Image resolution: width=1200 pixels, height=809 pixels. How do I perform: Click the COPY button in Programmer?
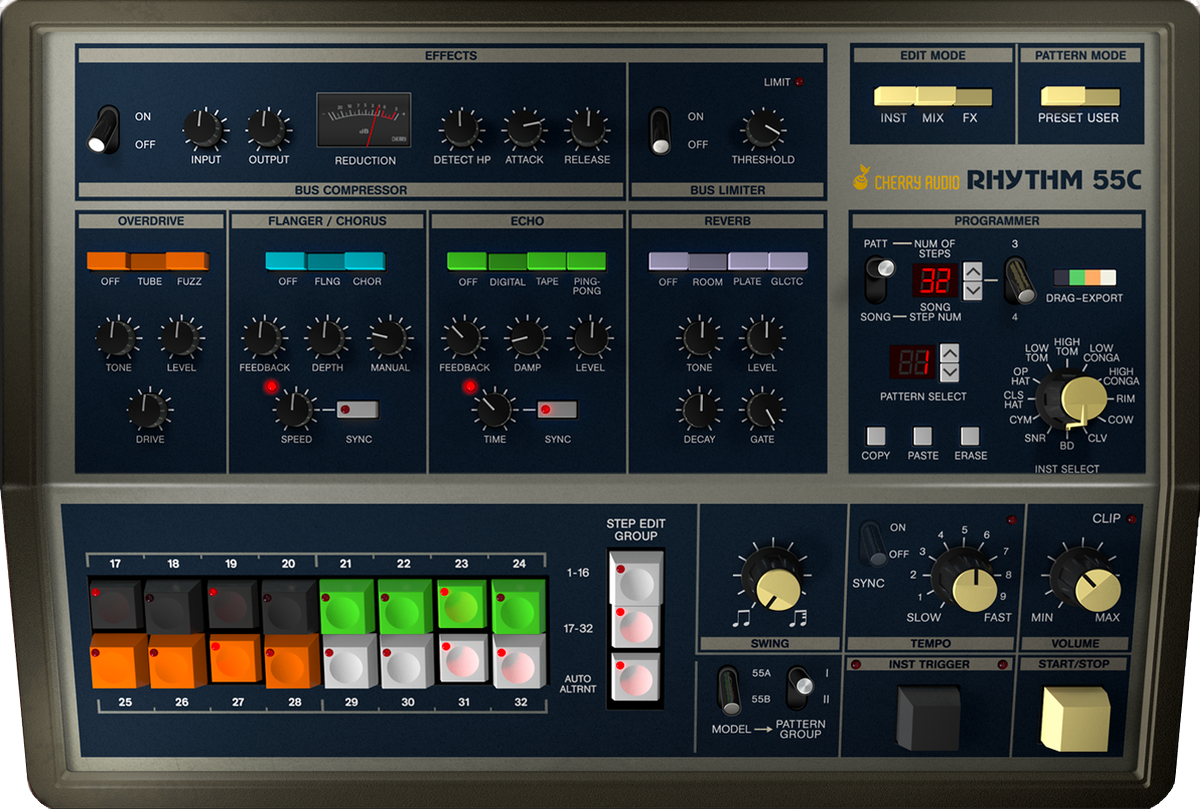tap(874, 437)
